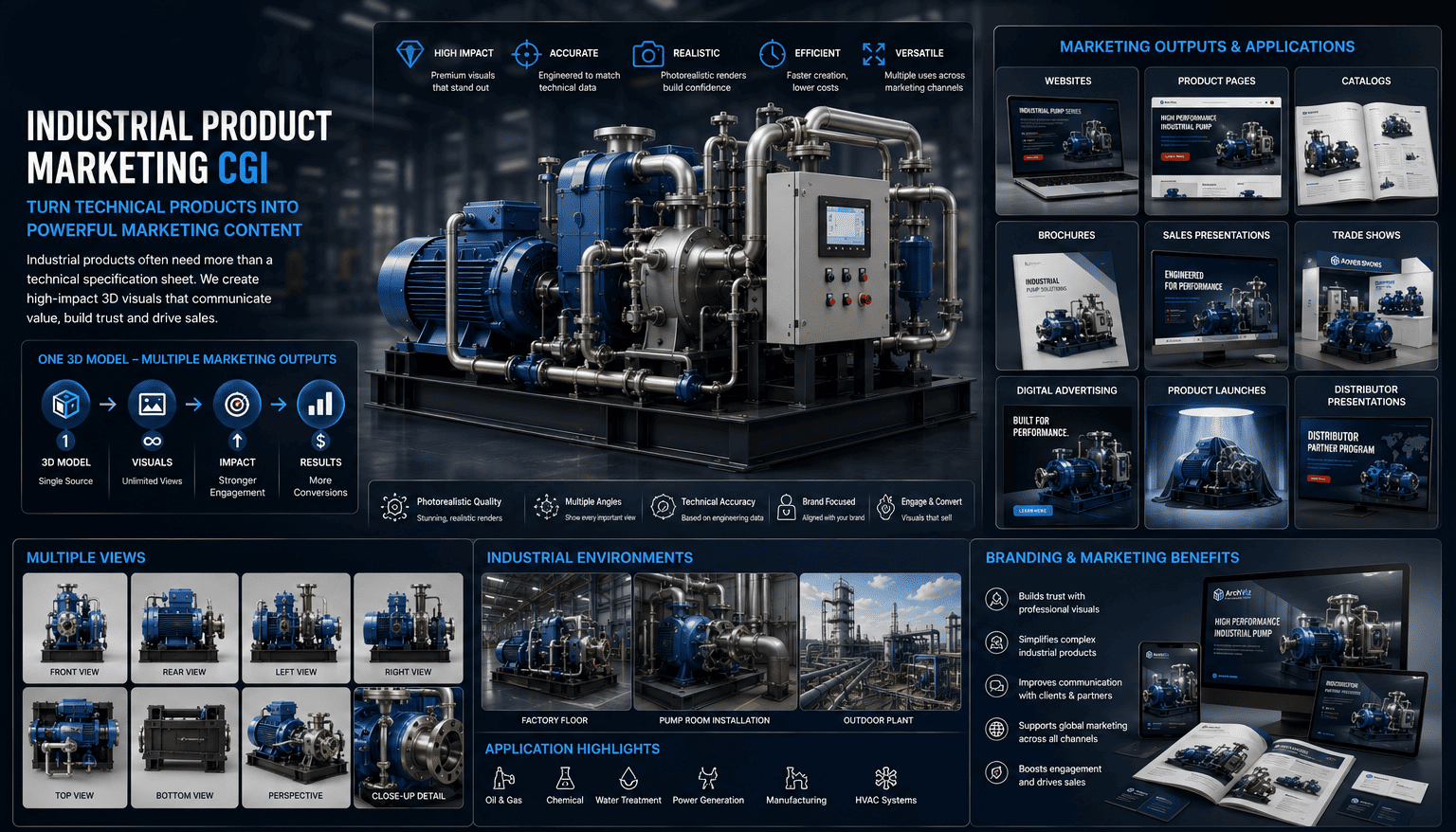Screen dimensions: 1456x832
Task: Open the Distributor Presentations thumbnail
Action: 1366,471
